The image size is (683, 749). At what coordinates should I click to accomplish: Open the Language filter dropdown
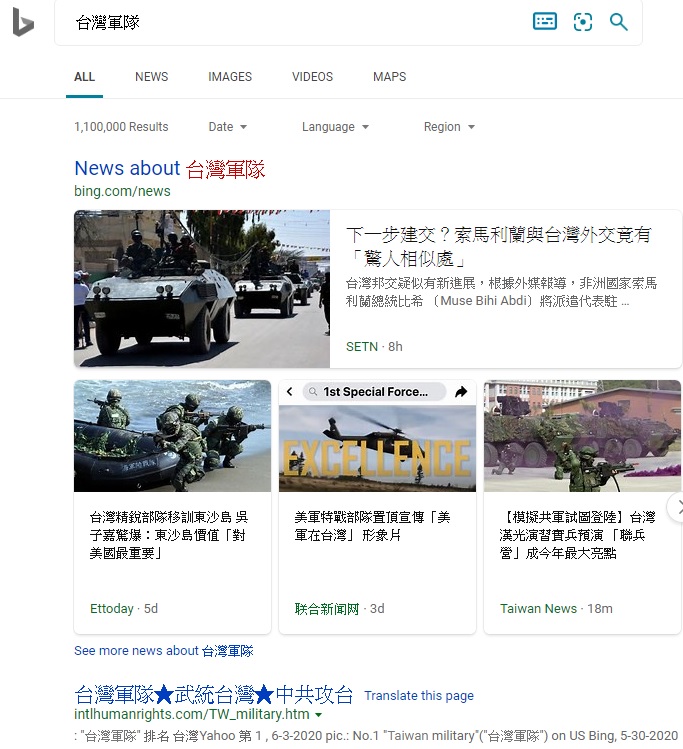335,127
